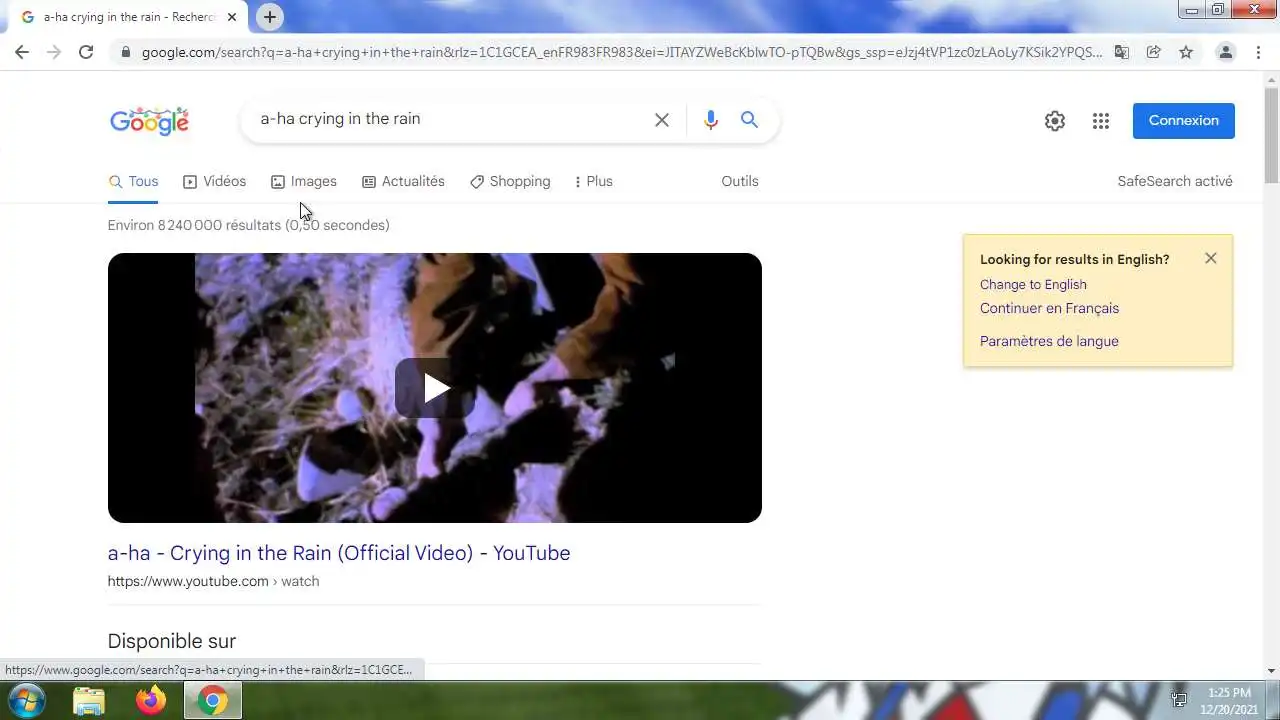Click scrollbar down arrow
This screenshot has height=720, width=1280.
[1271, 671]
